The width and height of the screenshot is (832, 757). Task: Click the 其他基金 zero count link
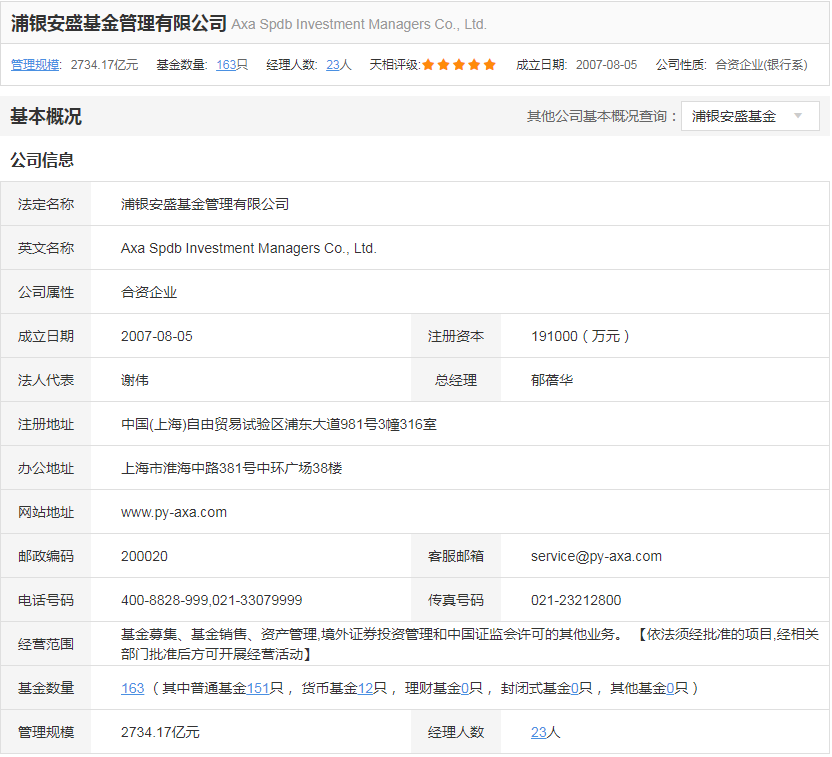coord(670,688)
